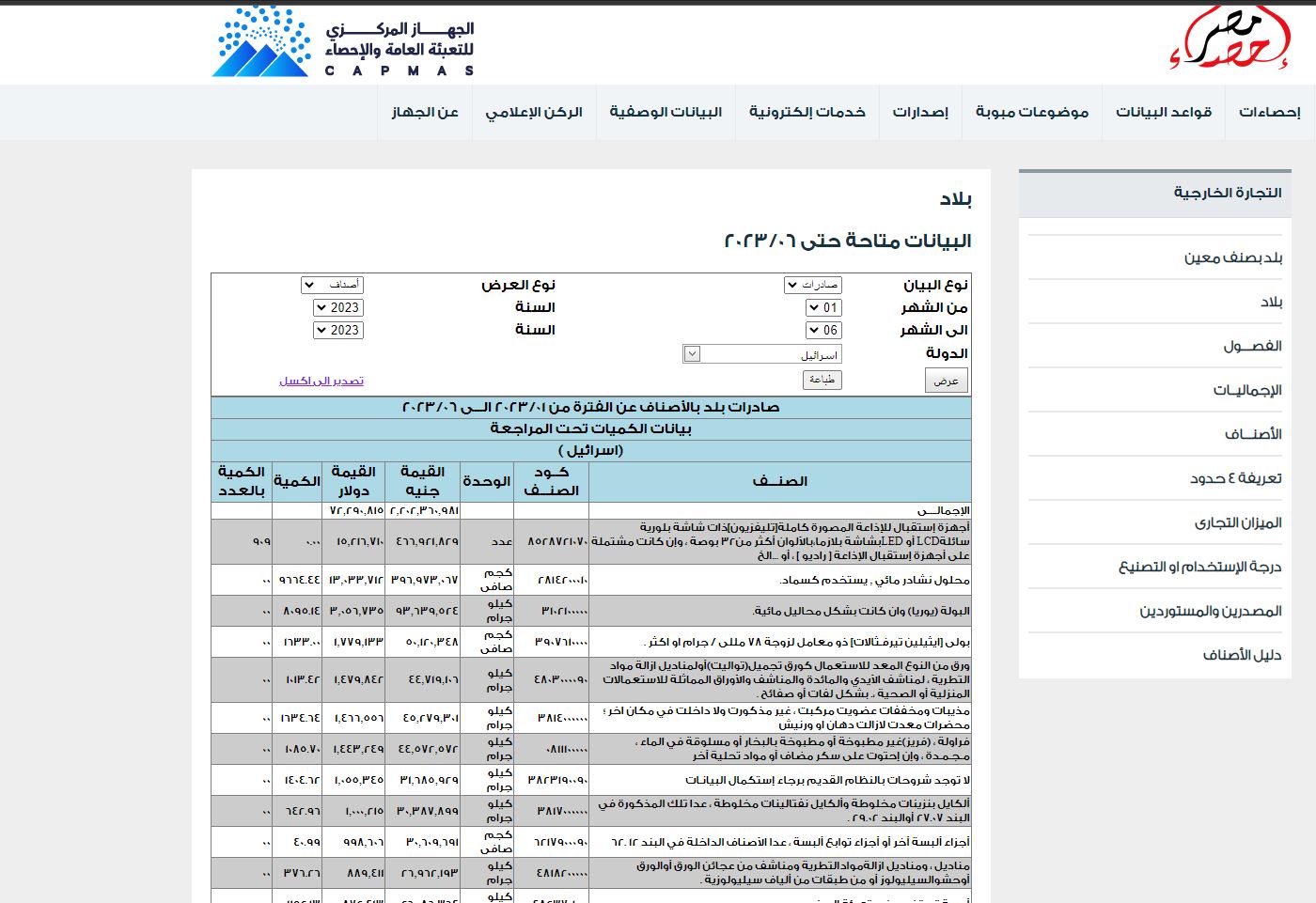Open the first السنة year dropdown
The width and height of the screenshot is (1316, 903).
337,307
